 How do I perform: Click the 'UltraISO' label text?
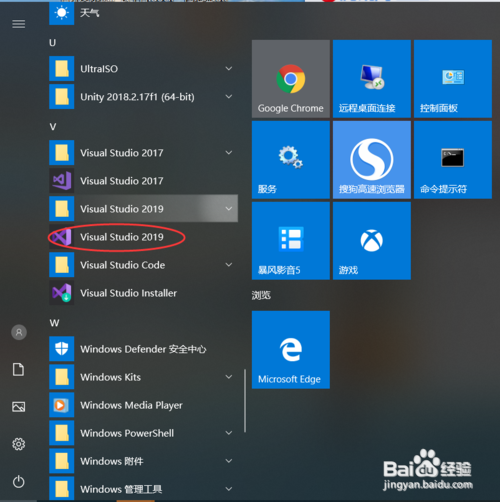[99, 69]
